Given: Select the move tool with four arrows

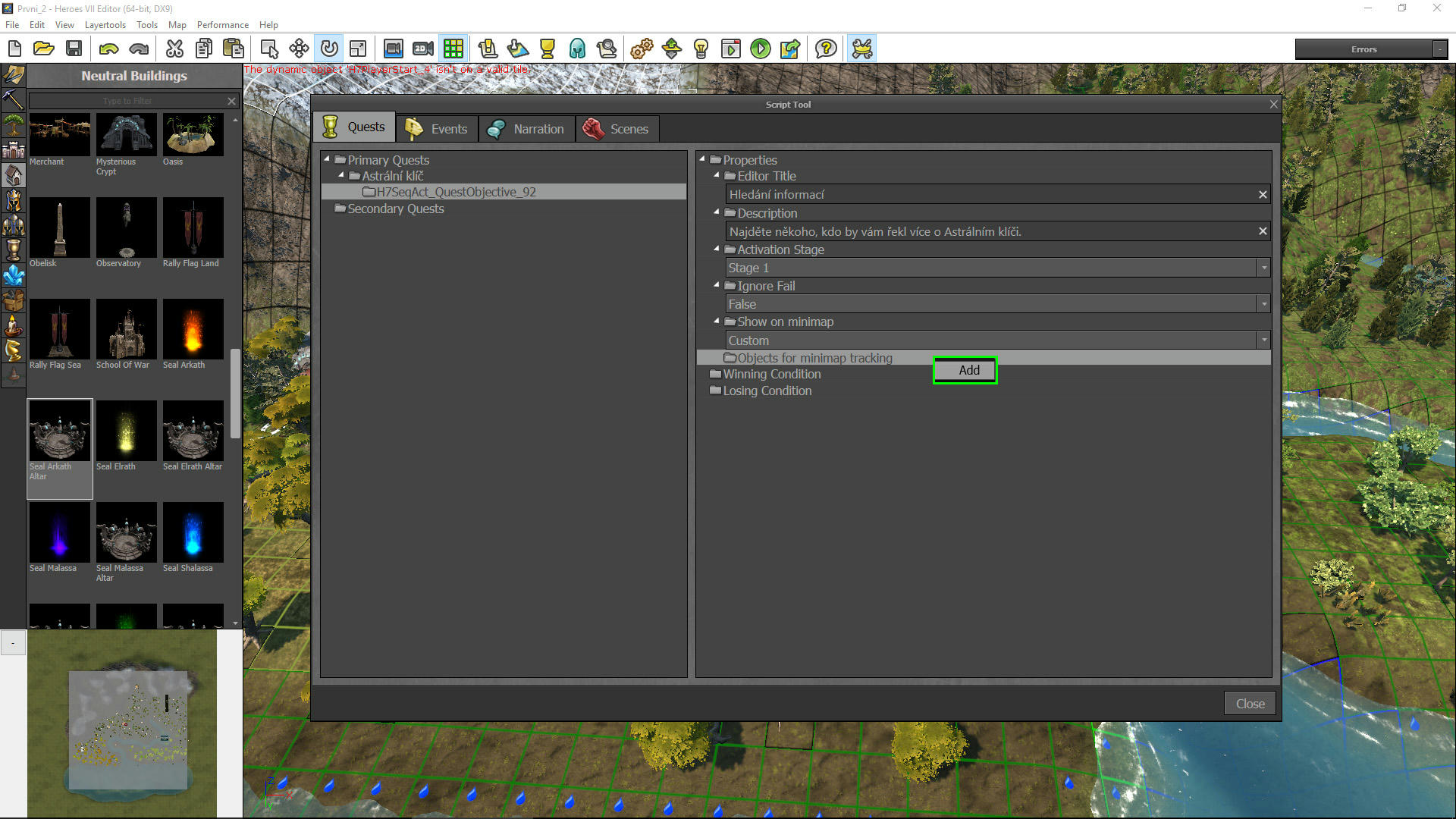Looking at the screenshot, I should coord(299,49).
